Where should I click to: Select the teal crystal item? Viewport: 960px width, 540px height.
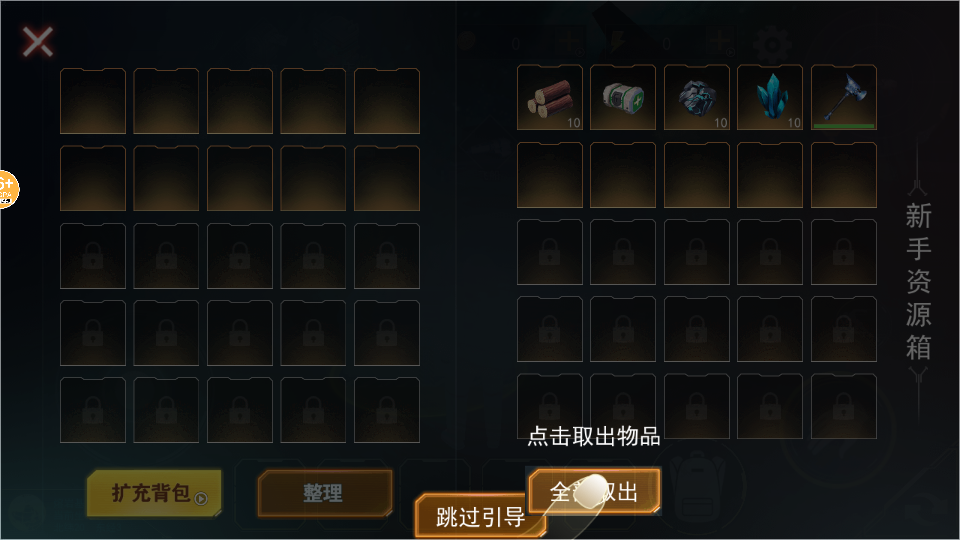click(x=770, y=97)
